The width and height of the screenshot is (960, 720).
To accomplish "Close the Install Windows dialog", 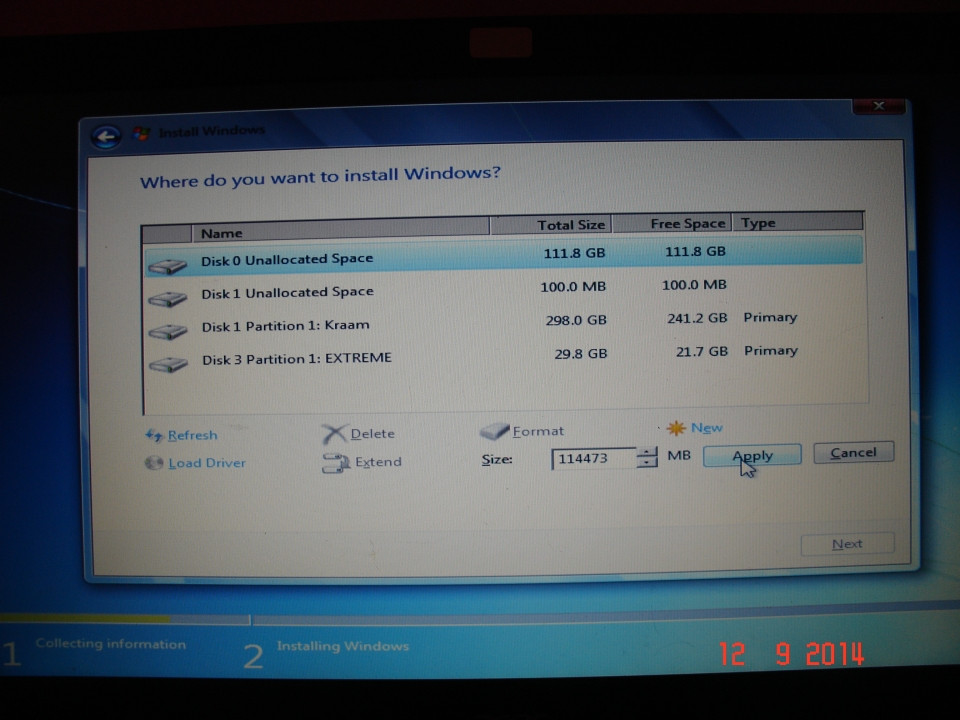I will (x=879, y=106).
